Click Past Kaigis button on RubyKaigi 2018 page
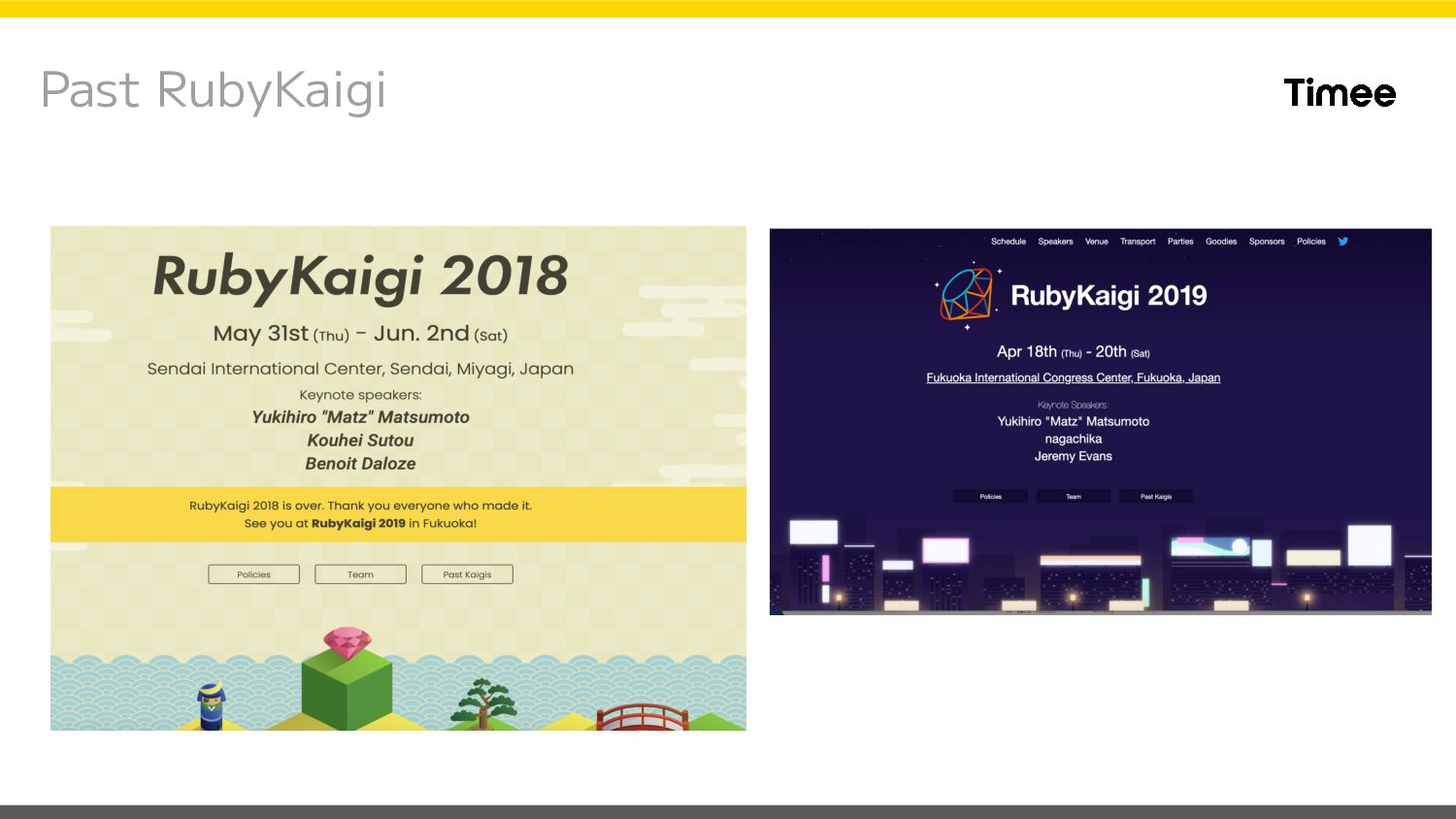 click(467, 574)
